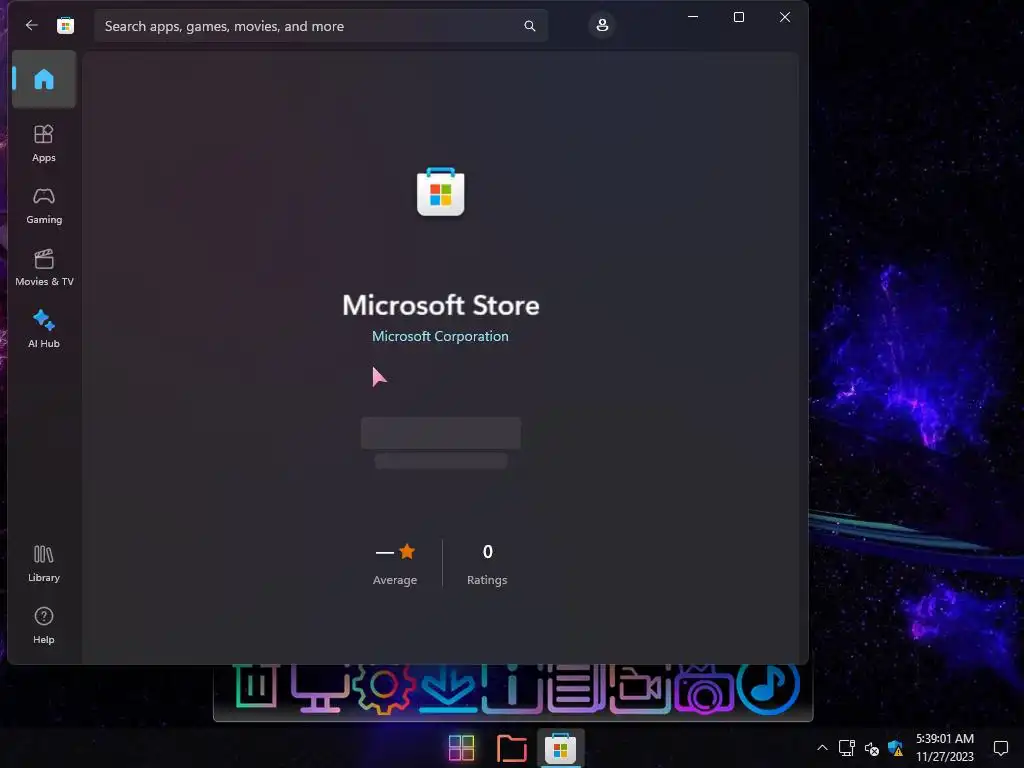Open the Apps section in sidebar
1024x768 pixels.
(x=44, y=143)
